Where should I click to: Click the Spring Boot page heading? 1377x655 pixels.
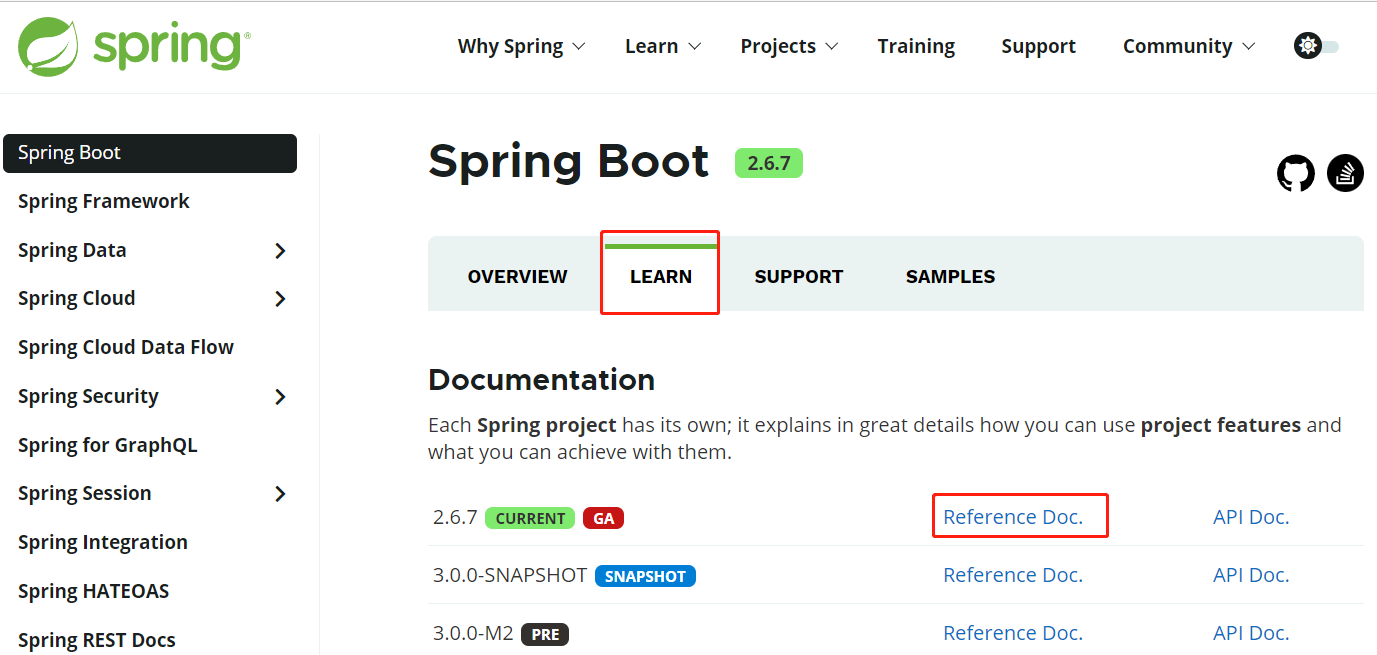click(569, 161)
